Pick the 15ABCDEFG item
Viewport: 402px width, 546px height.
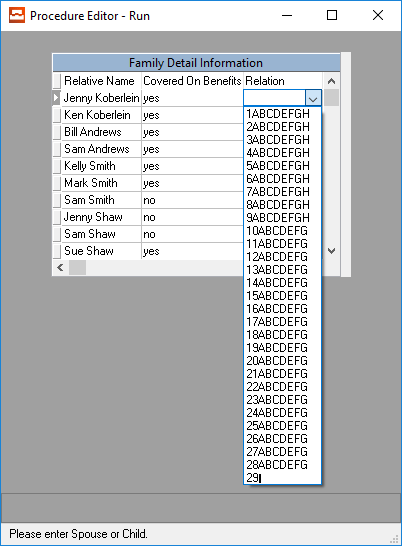tap(282, 296)
